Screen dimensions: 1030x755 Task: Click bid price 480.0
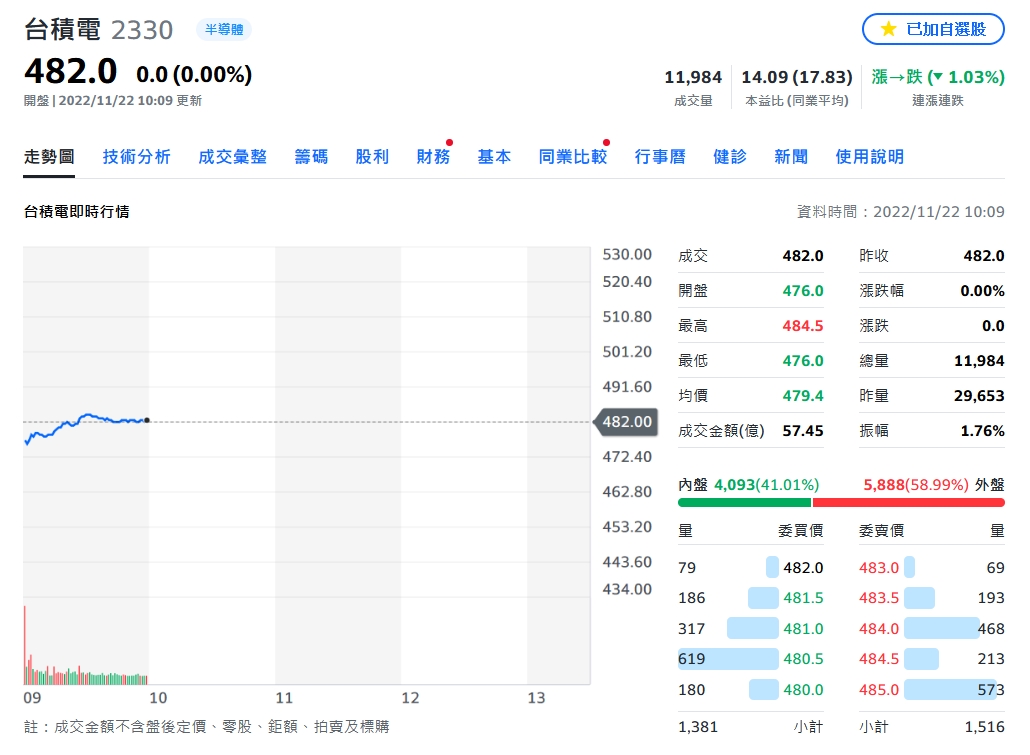coord(803,689)
